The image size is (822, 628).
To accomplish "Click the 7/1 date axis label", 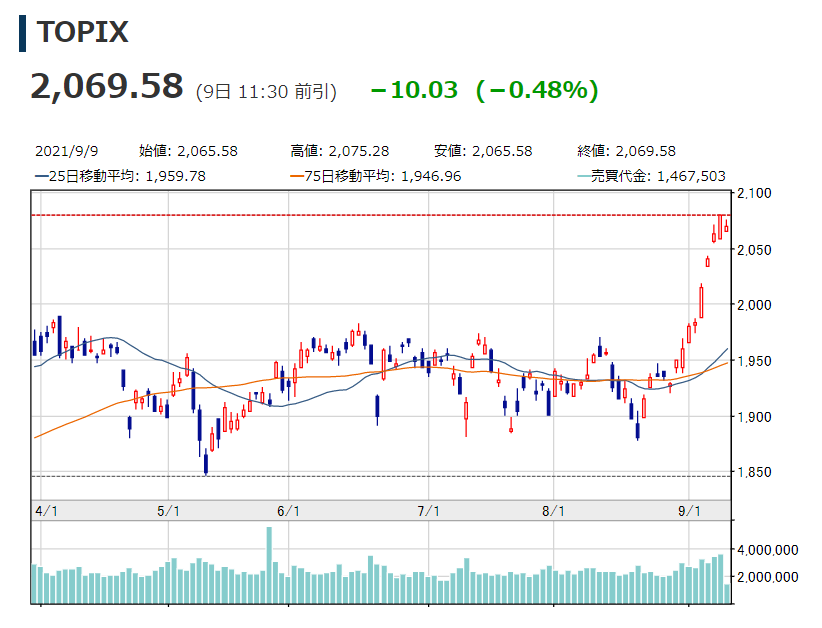I will 428,511.
